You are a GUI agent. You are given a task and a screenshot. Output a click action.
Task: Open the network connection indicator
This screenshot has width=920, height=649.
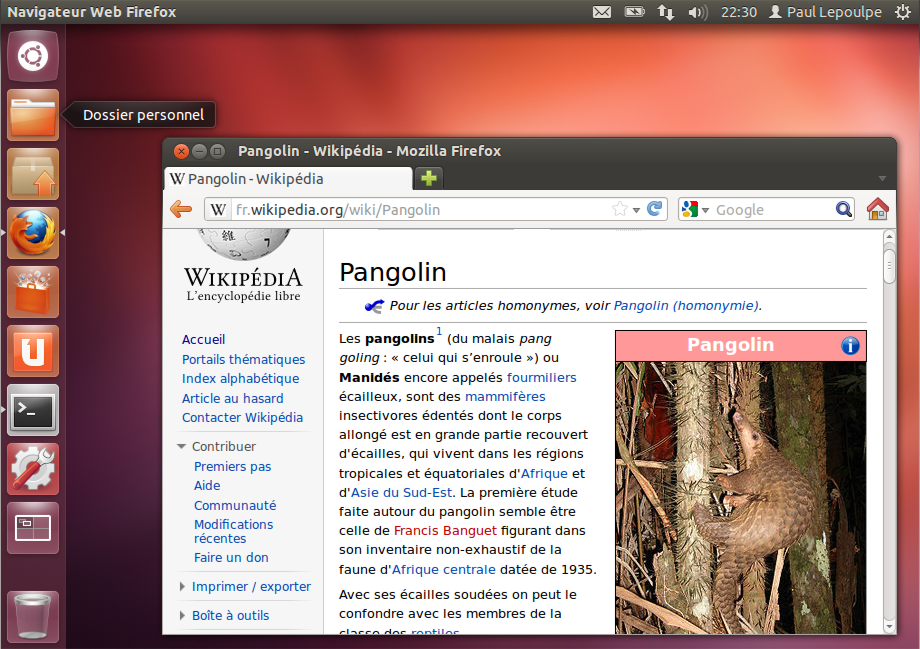click(x=666, y=12)
